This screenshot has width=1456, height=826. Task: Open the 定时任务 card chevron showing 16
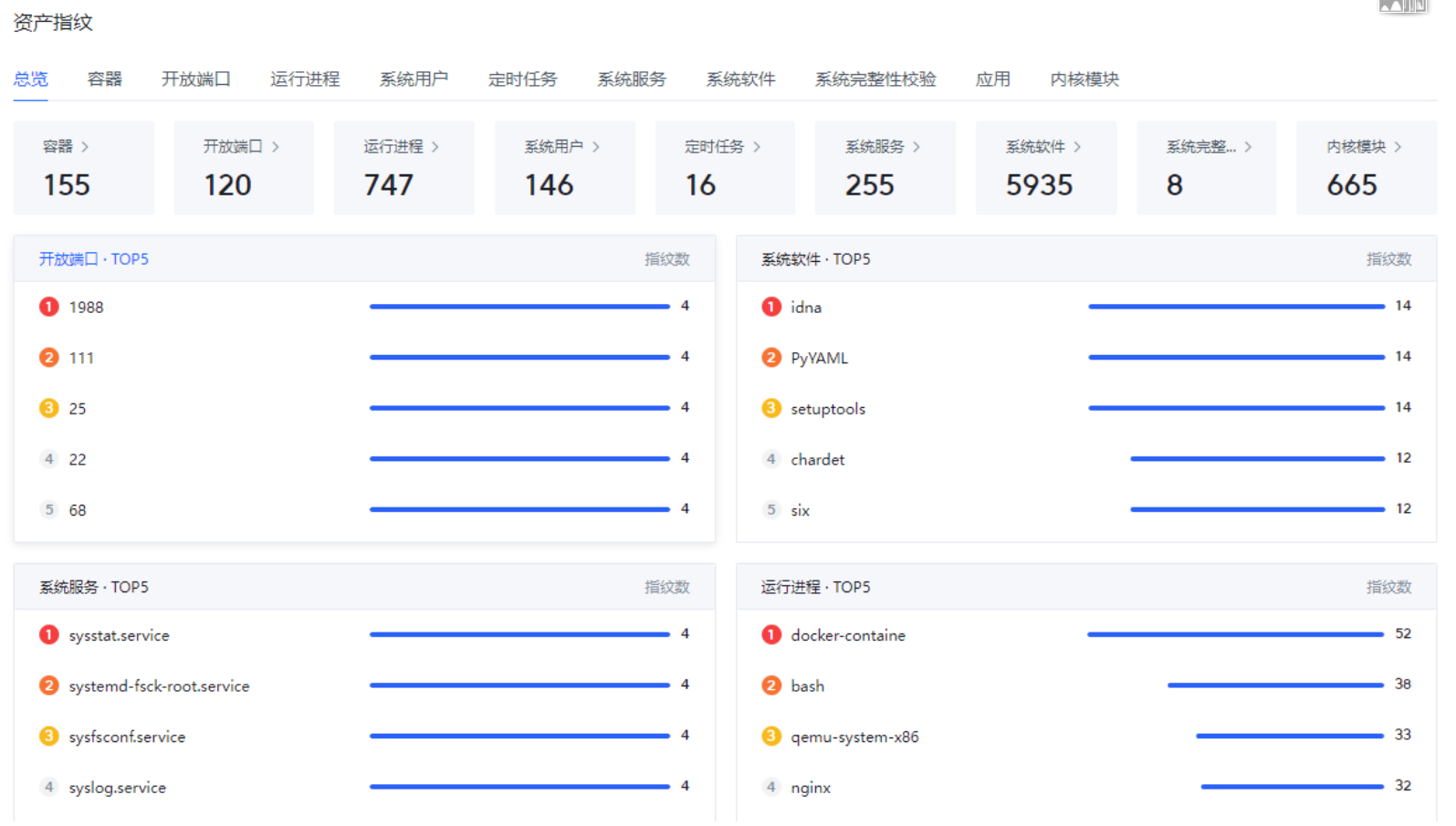757,147
